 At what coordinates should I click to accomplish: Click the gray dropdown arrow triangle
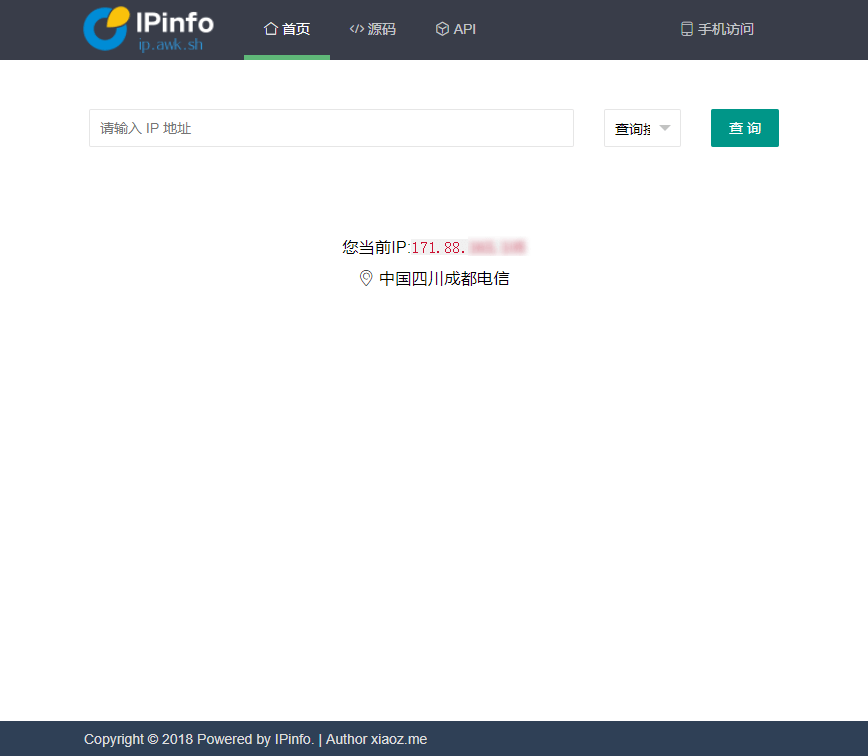tap(665, 128)
